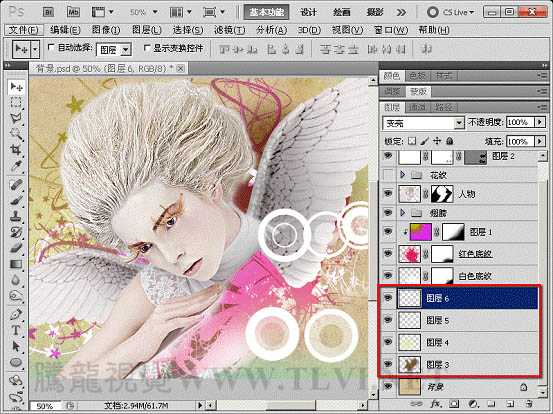Image resolution: width=553 pixels, height=414 pixels.
Task: Hide the 图层 5 layer eye
Action: coord(388,320)
